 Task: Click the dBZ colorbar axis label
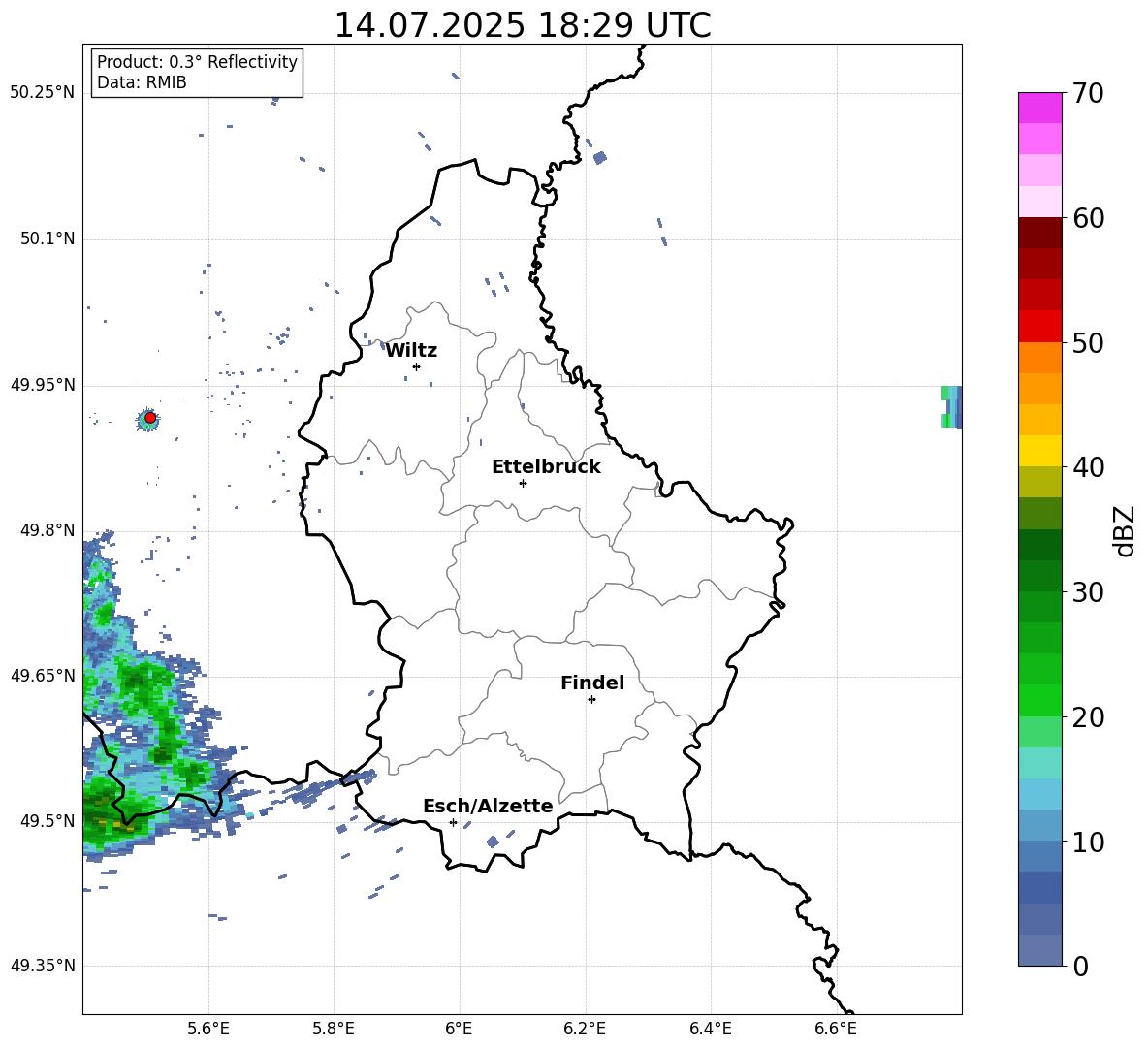(1126, 530)
